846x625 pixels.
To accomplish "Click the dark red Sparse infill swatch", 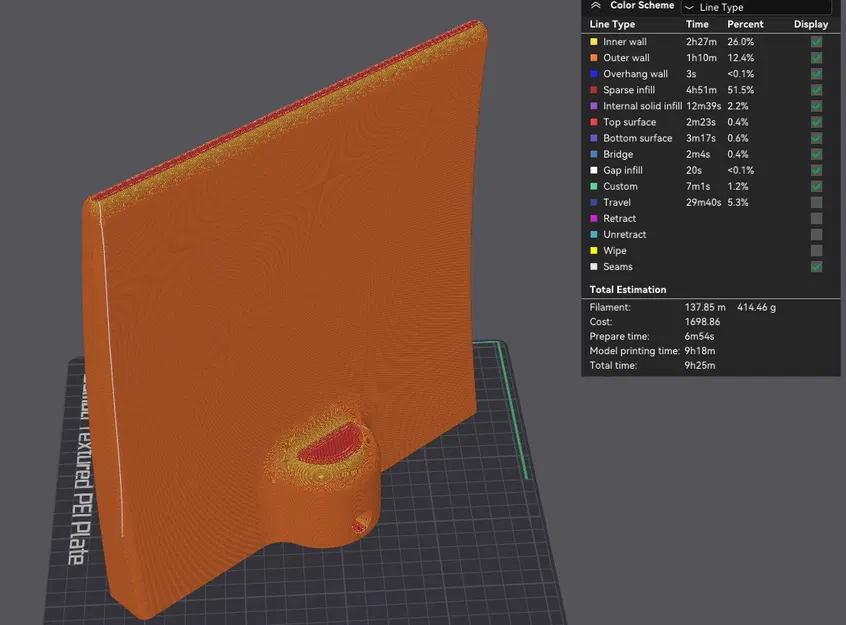I will point(593,90).
